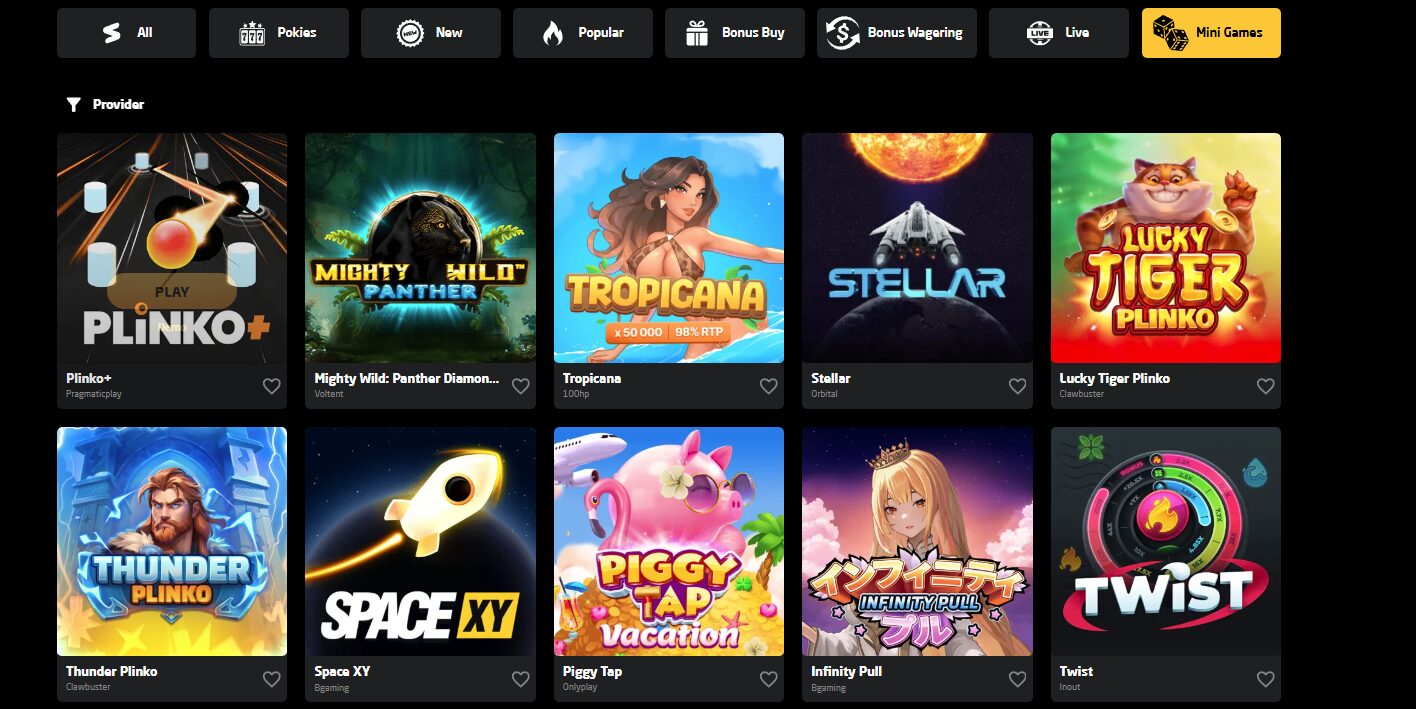Show Popular games category
This screenshot has width=1416, height=709.
click(x=583, y=33)
